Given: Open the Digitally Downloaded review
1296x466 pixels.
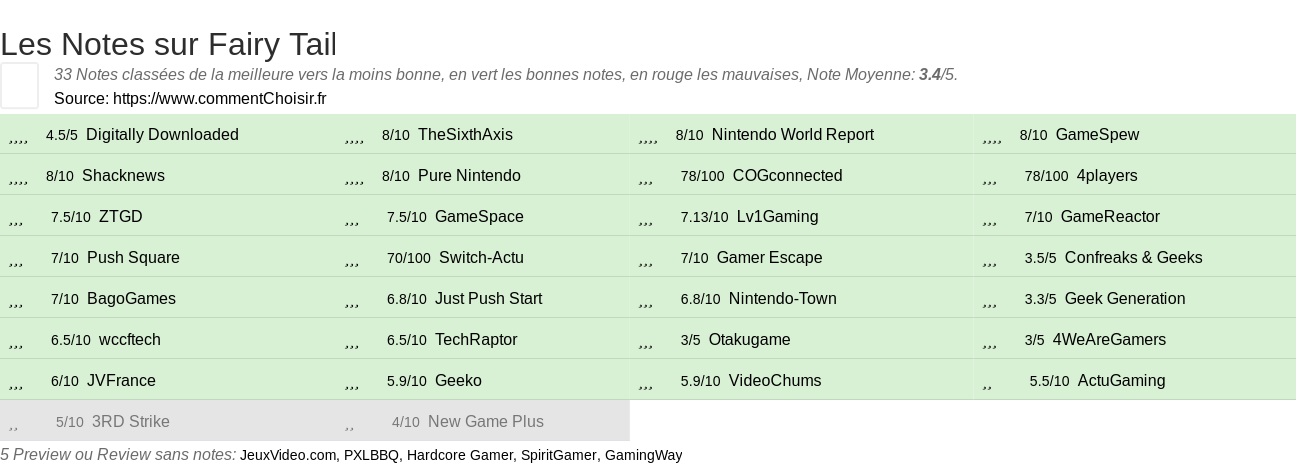Looking at the screenshot, I should (162, 135).
